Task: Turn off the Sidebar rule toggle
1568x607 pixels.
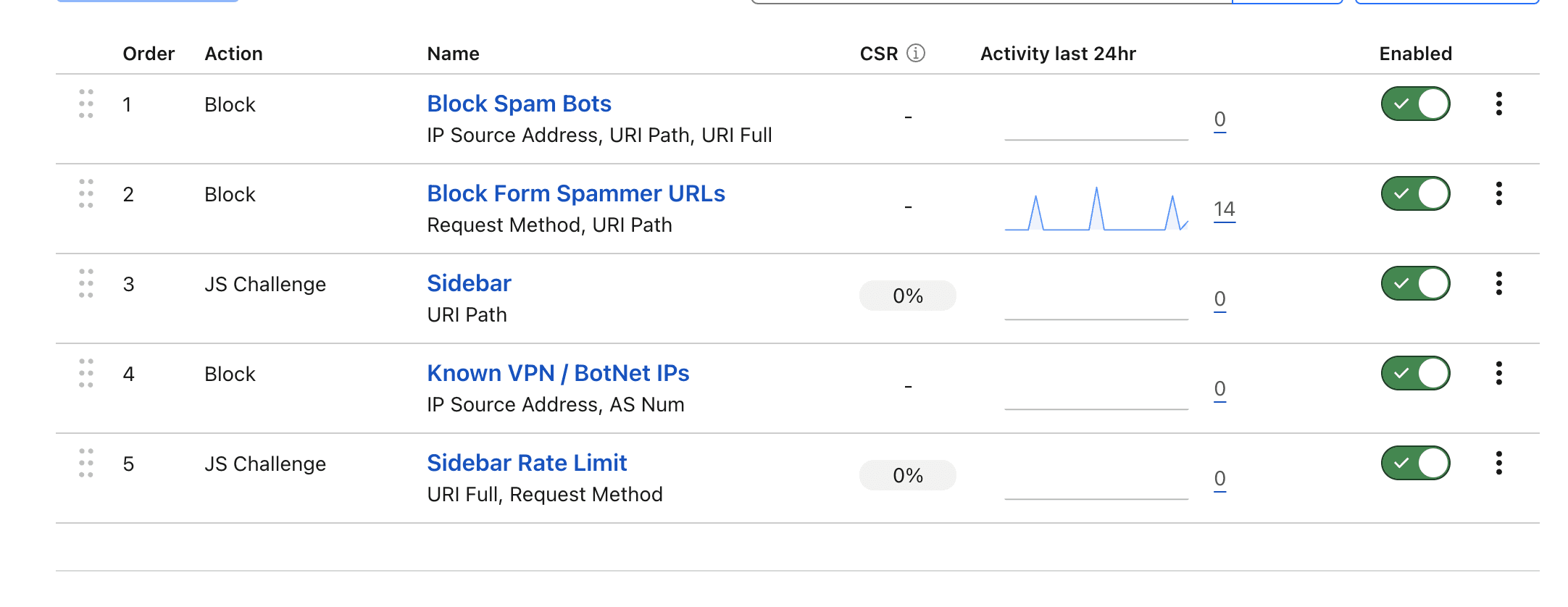Action: [1416, 283]
